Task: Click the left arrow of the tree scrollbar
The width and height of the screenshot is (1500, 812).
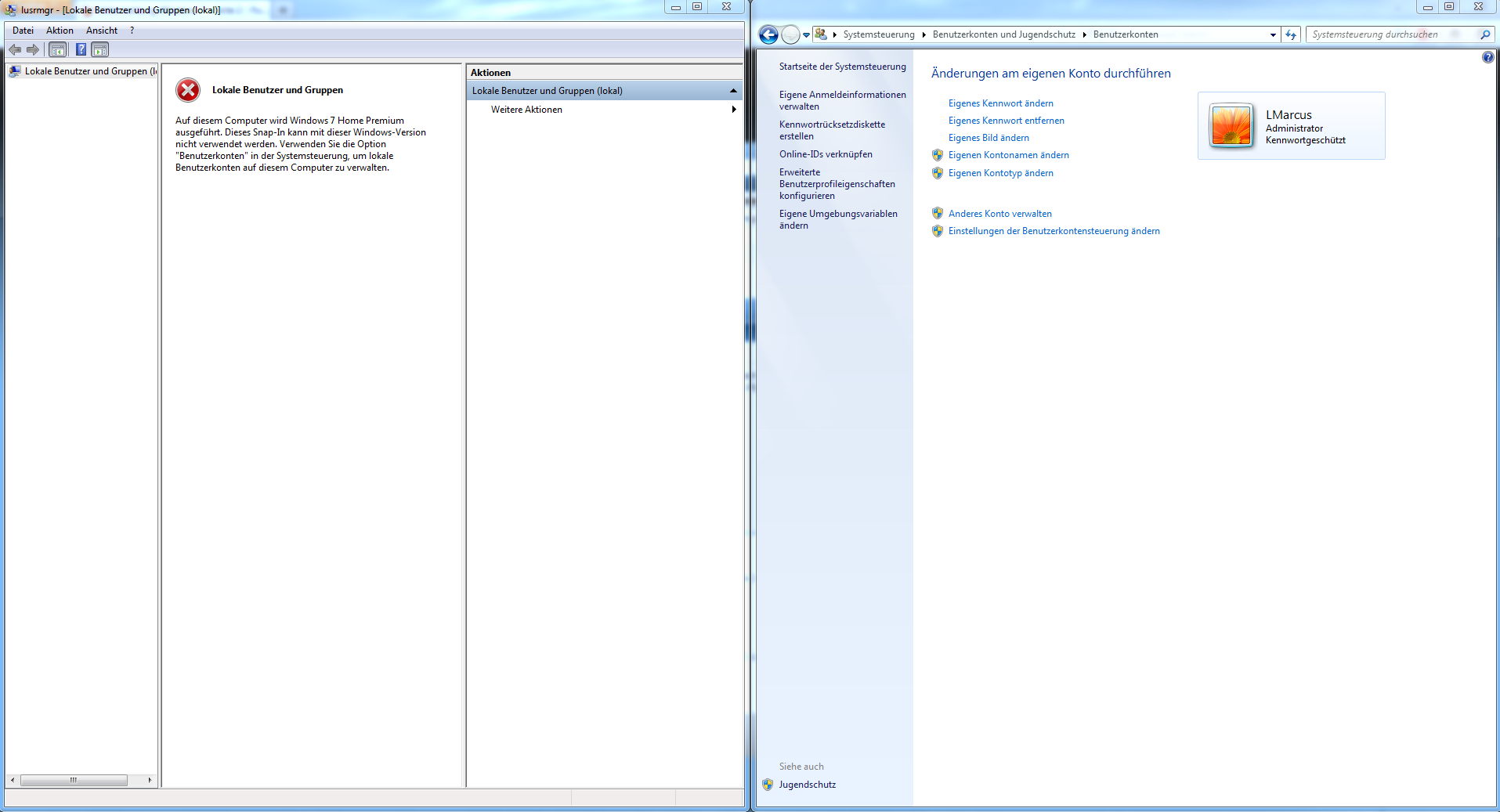Action: coord(13,780)
